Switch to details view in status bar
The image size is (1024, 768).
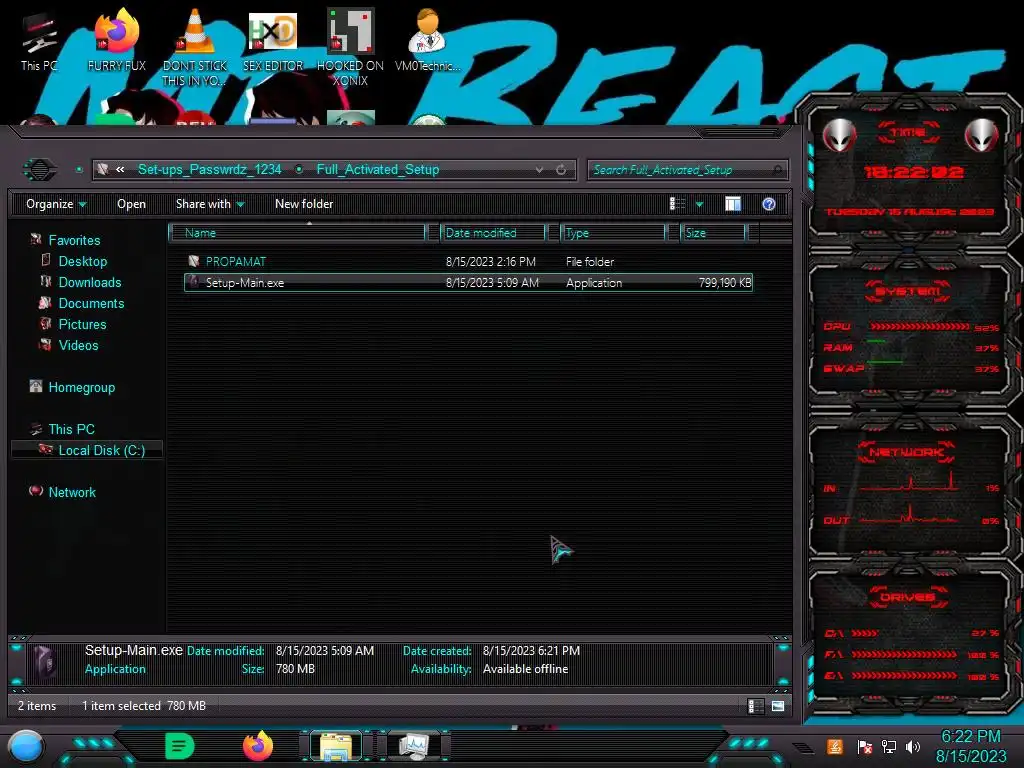click(x=756, y=706)
